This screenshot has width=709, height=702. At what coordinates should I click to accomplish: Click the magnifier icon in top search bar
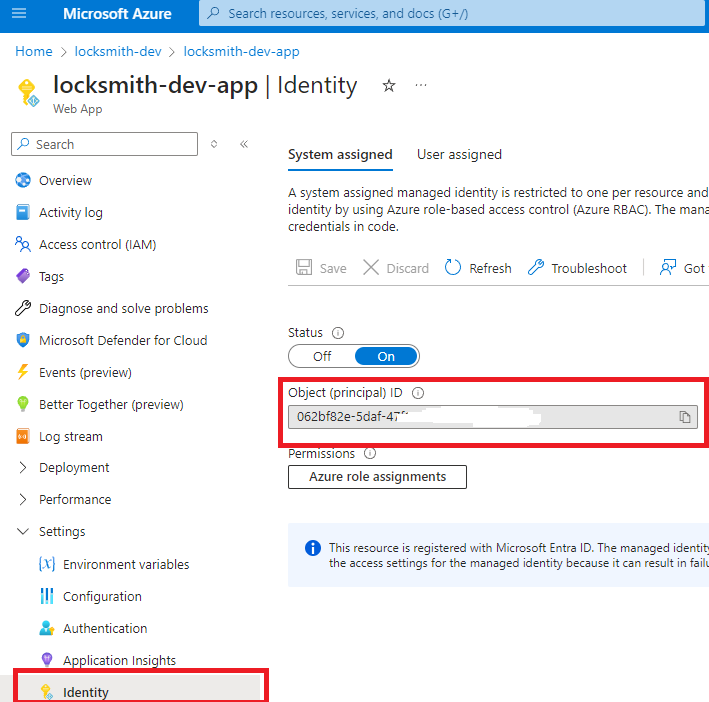213,13
